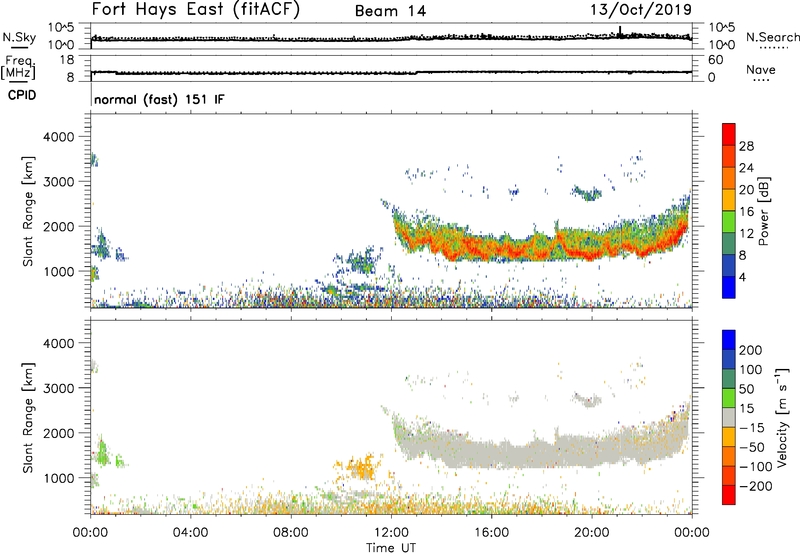Click green velocity patch near 00:30

point(103,452)
